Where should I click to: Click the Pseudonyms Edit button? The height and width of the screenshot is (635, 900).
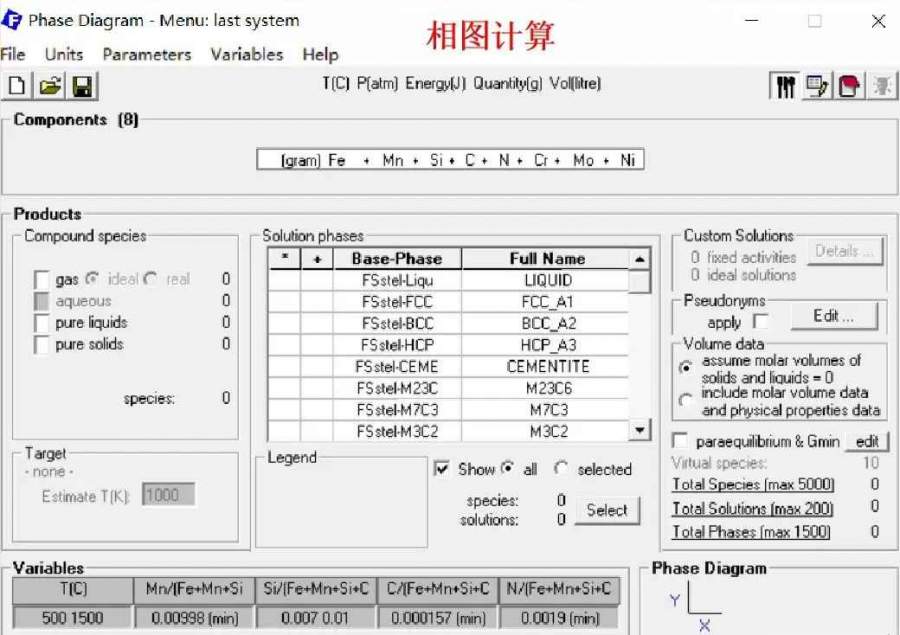coord(833,316)
